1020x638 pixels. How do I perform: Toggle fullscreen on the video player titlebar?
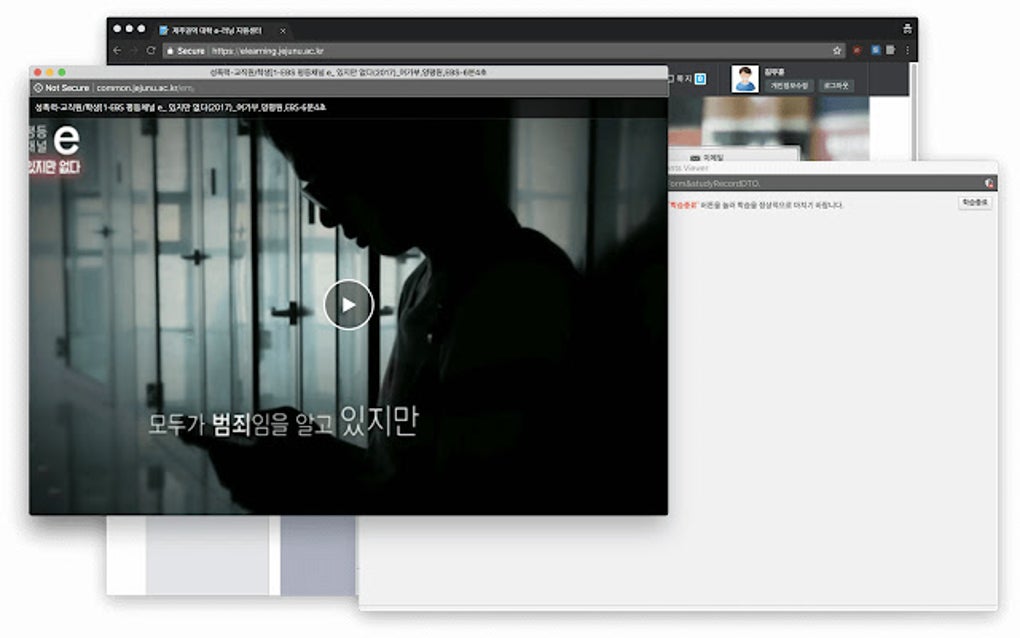pos(59,72)
